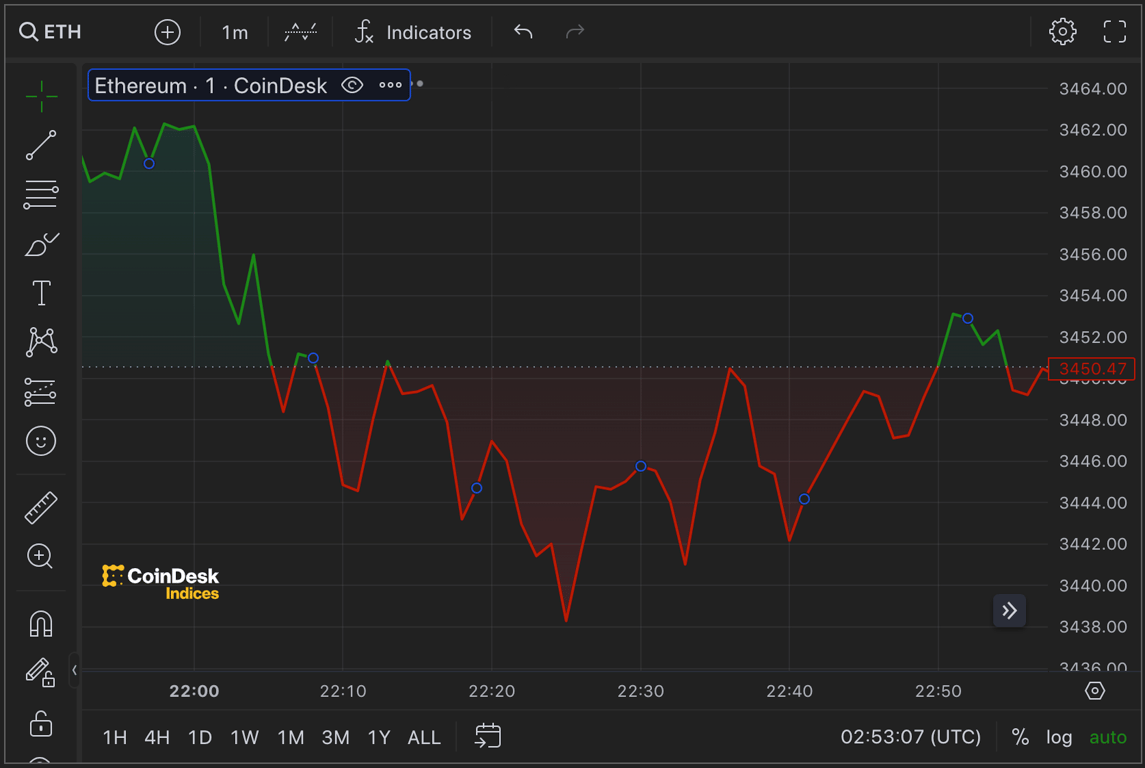
Task: Set time range to 1W
Action: (x=245, y=737)
